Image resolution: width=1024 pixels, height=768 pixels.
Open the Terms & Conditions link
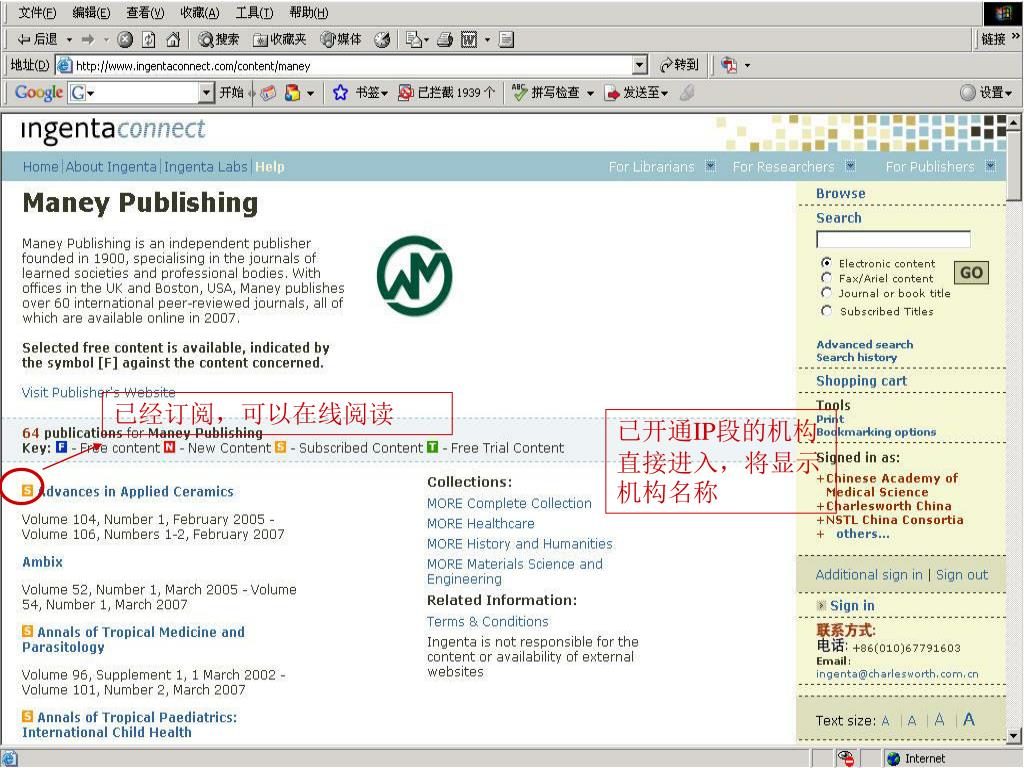[488, 621]
